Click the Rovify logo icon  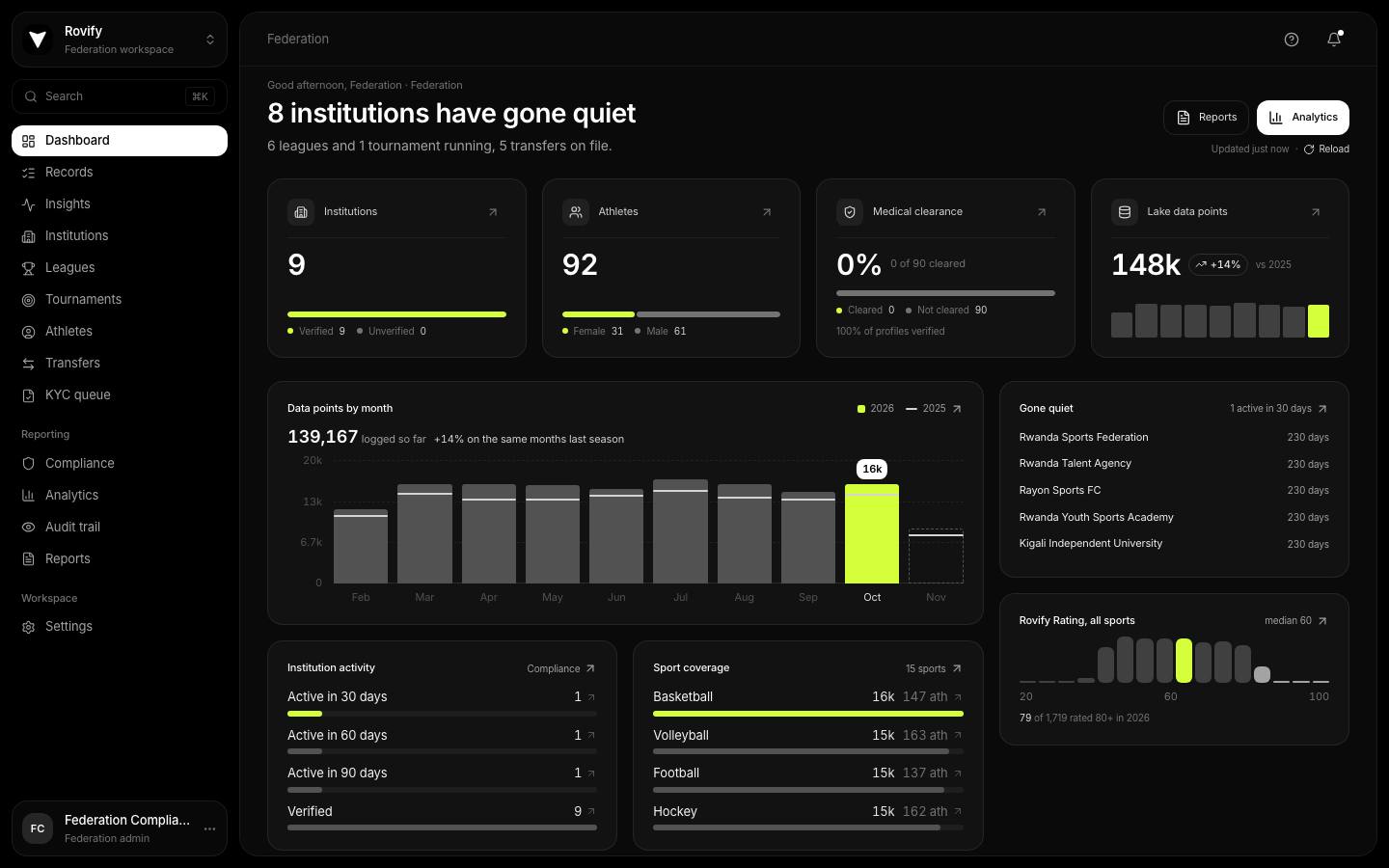pyautogui.click(x=38, y=40)
